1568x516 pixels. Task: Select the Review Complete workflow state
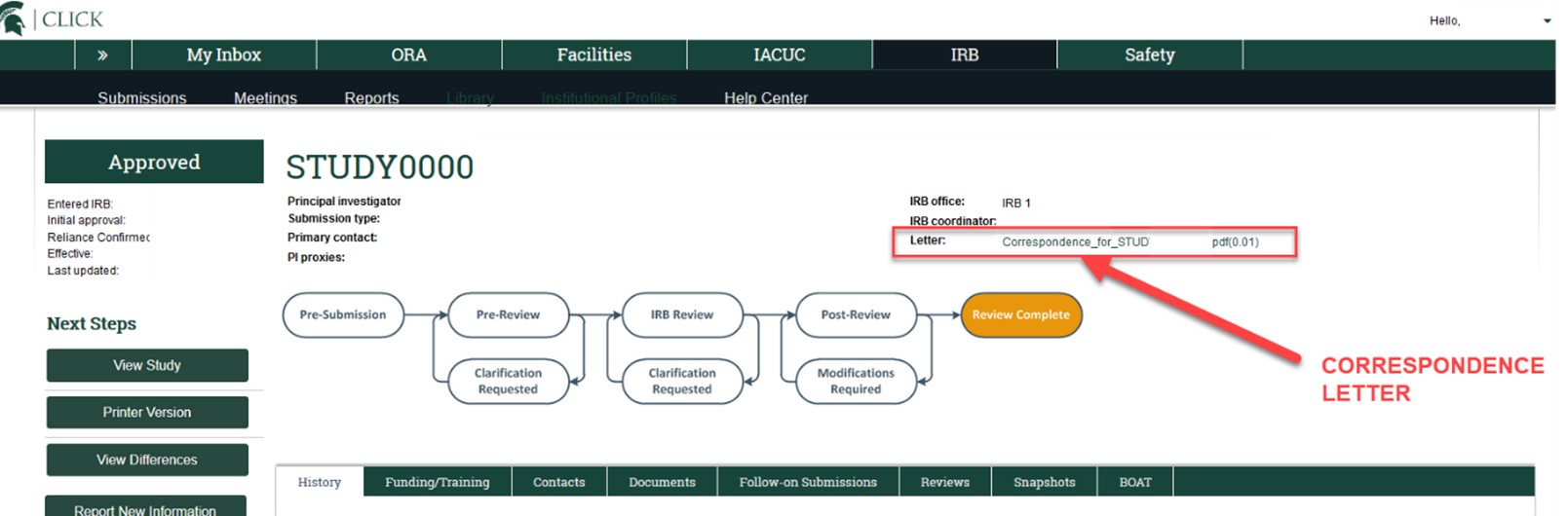click(1020, 315)
